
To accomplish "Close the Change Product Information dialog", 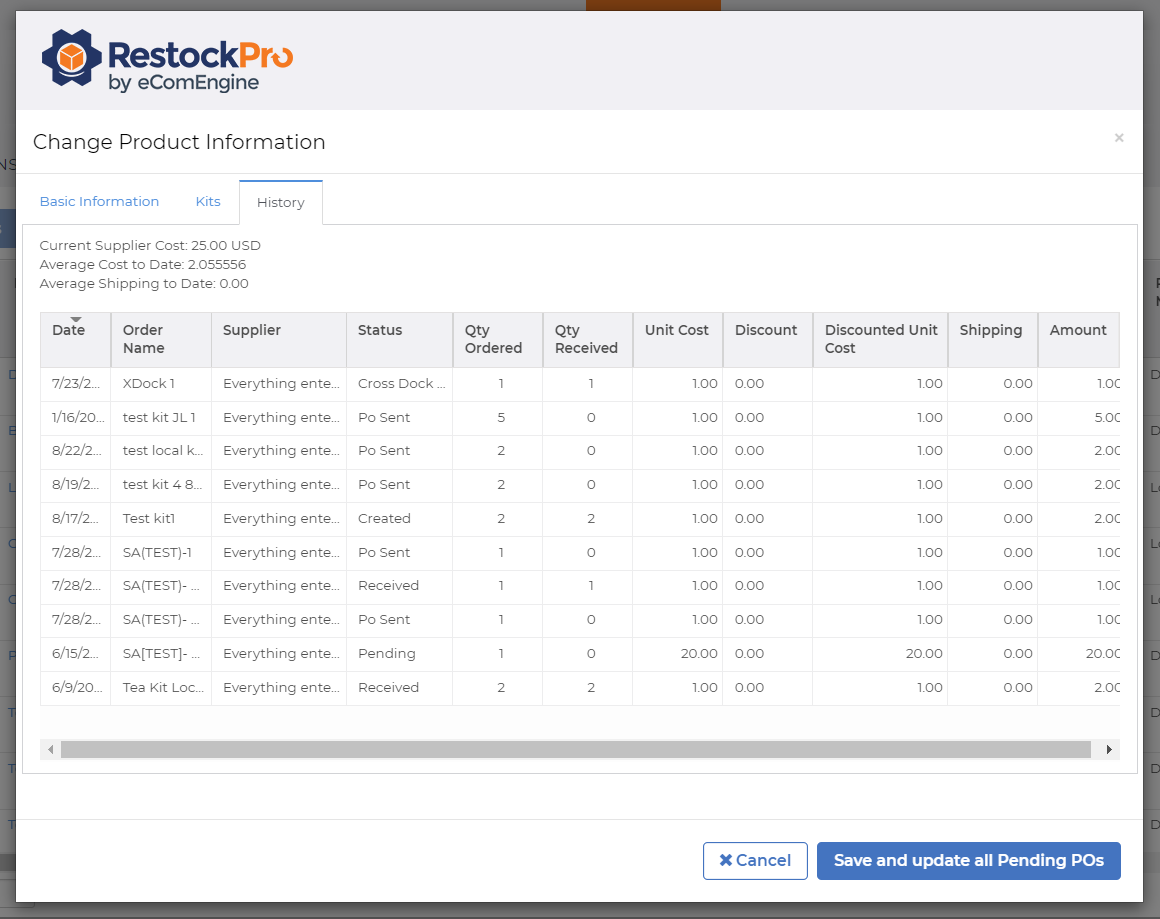I will [1119, 138].
